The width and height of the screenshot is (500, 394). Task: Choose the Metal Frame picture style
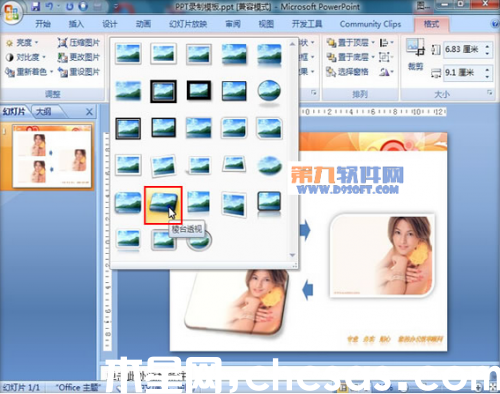click(x=199, y=54)
